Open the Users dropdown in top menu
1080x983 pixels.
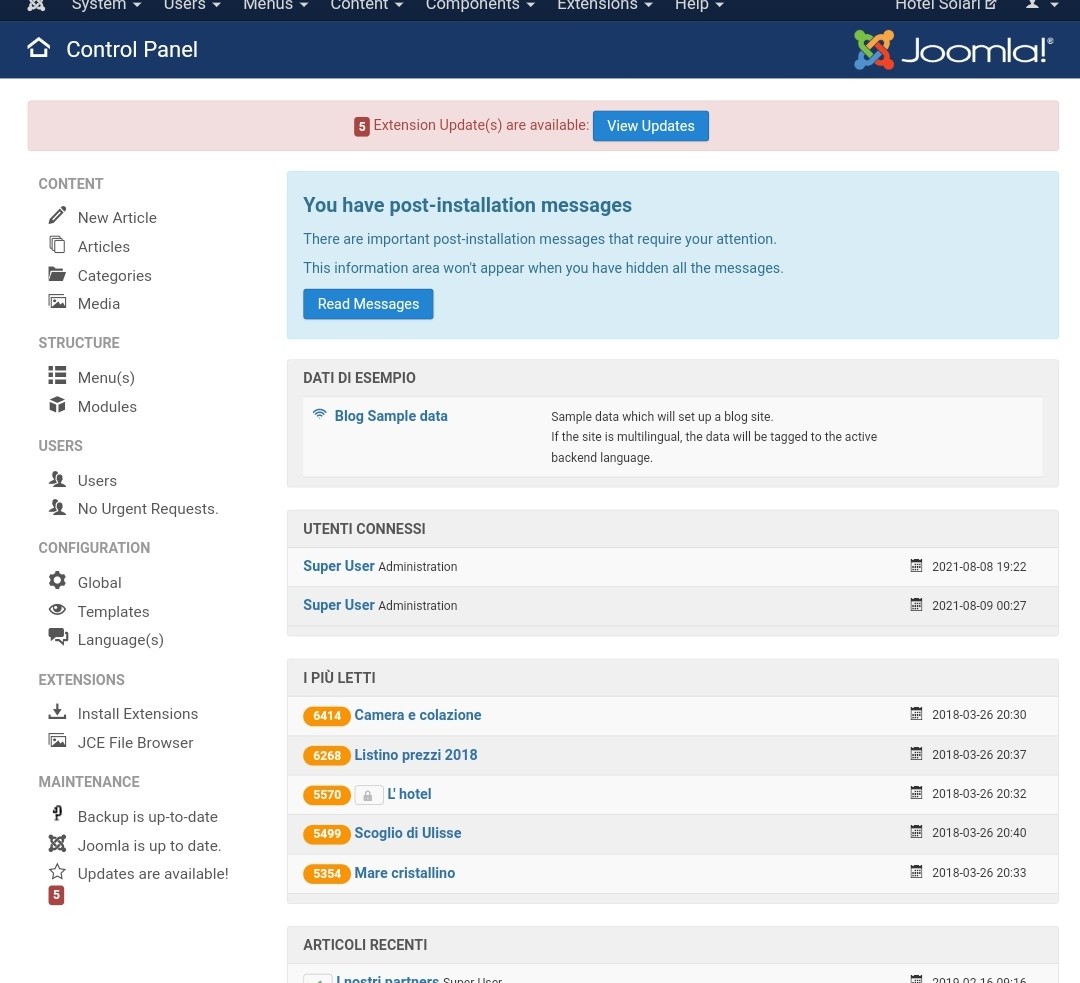click(x=192, y=5)
